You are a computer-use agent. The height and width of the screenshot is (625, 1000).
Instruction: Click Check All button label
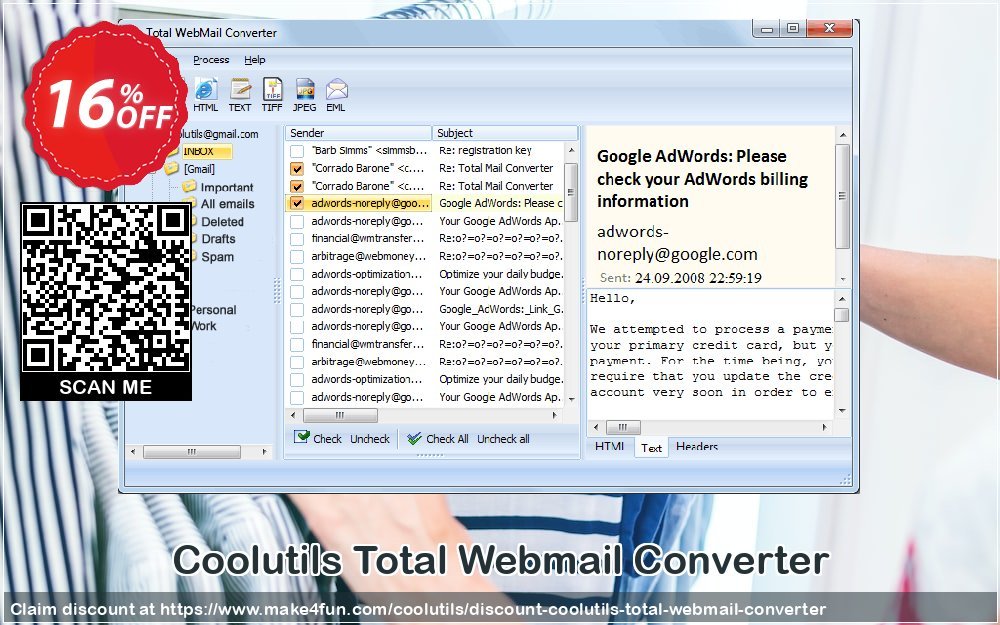(x=447, y=439)
